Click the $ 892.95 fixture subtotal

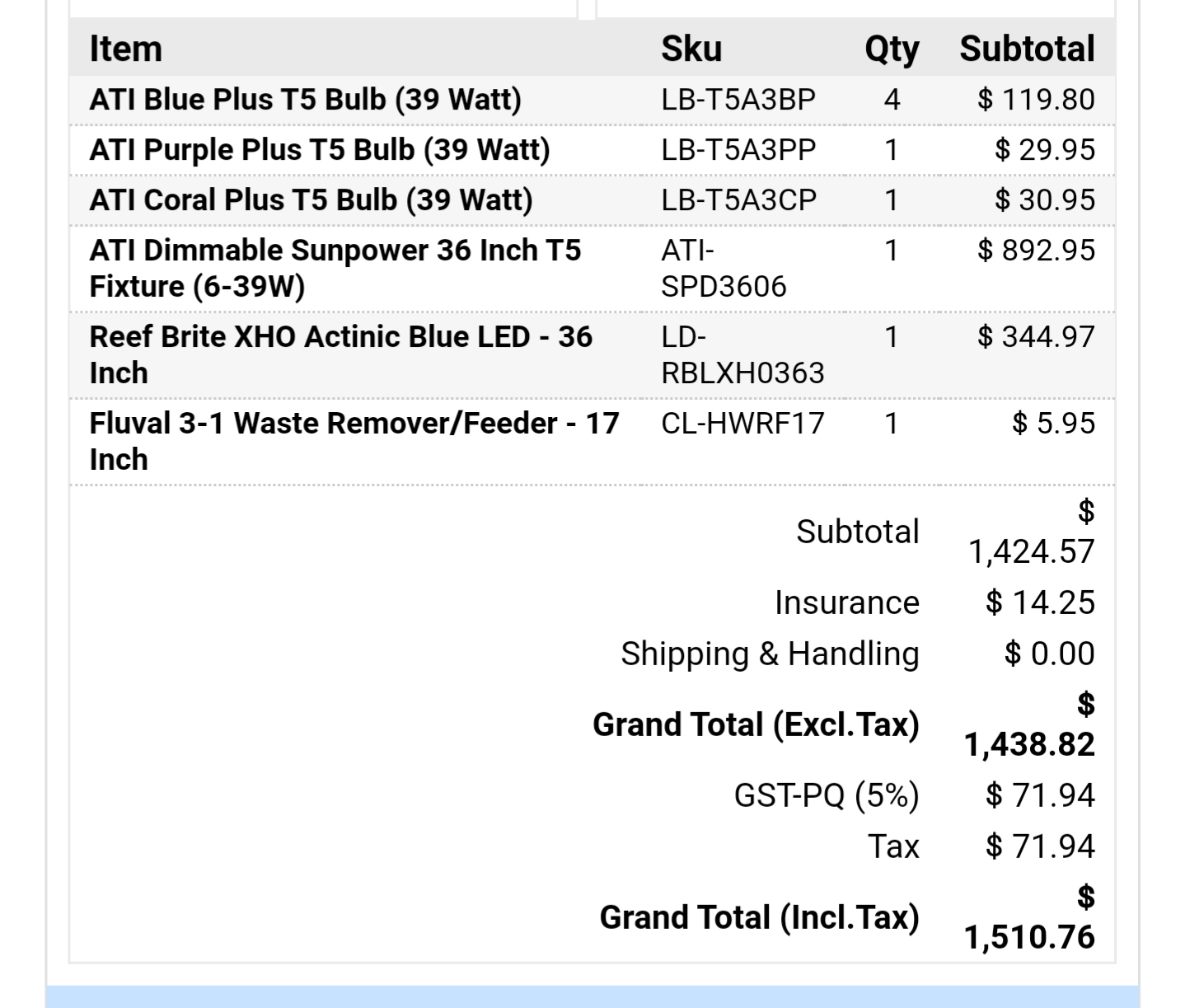point(1036,250)
